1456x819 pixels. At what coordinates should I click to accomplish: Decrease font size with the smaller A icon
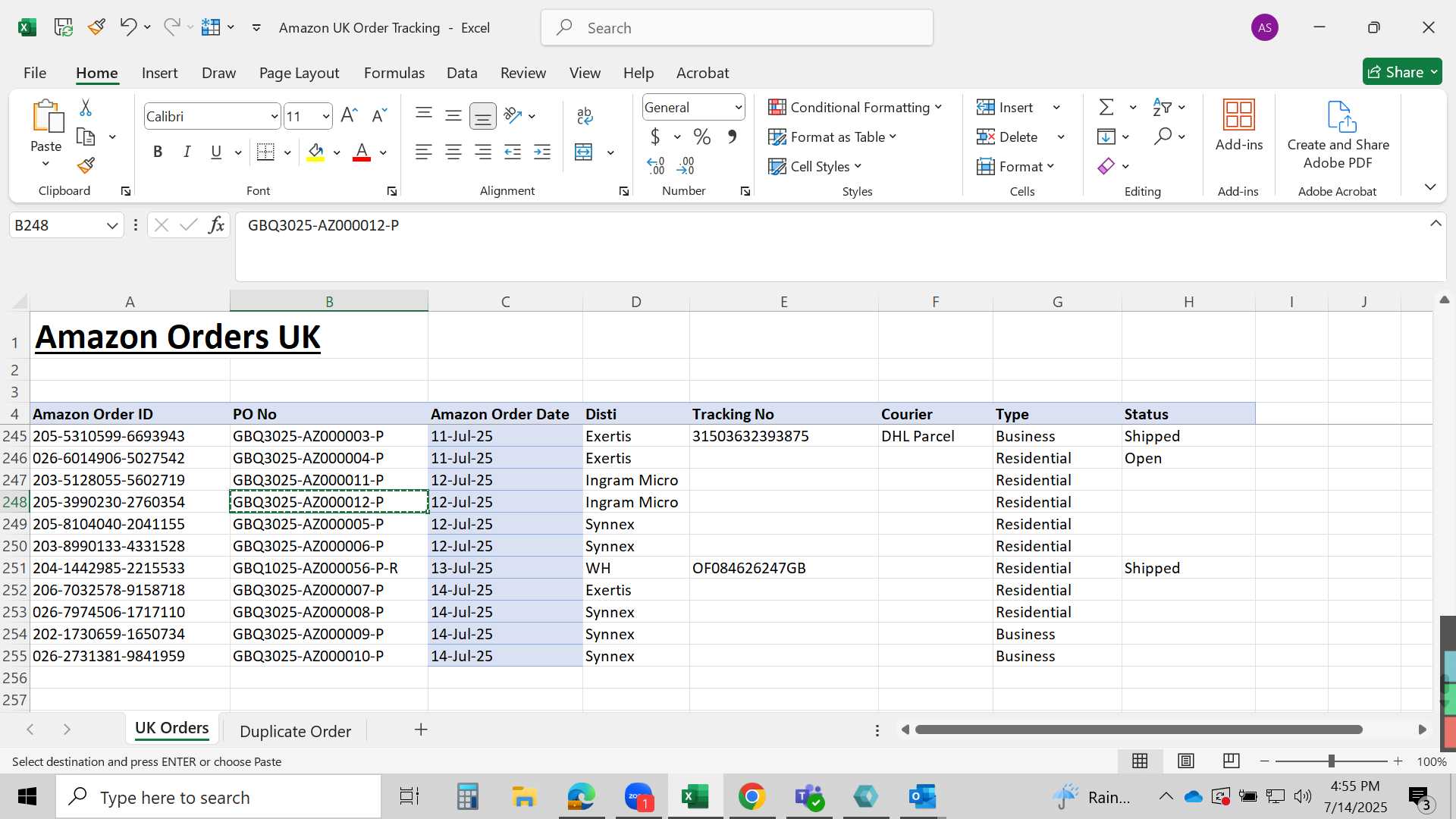pos(379,115)
